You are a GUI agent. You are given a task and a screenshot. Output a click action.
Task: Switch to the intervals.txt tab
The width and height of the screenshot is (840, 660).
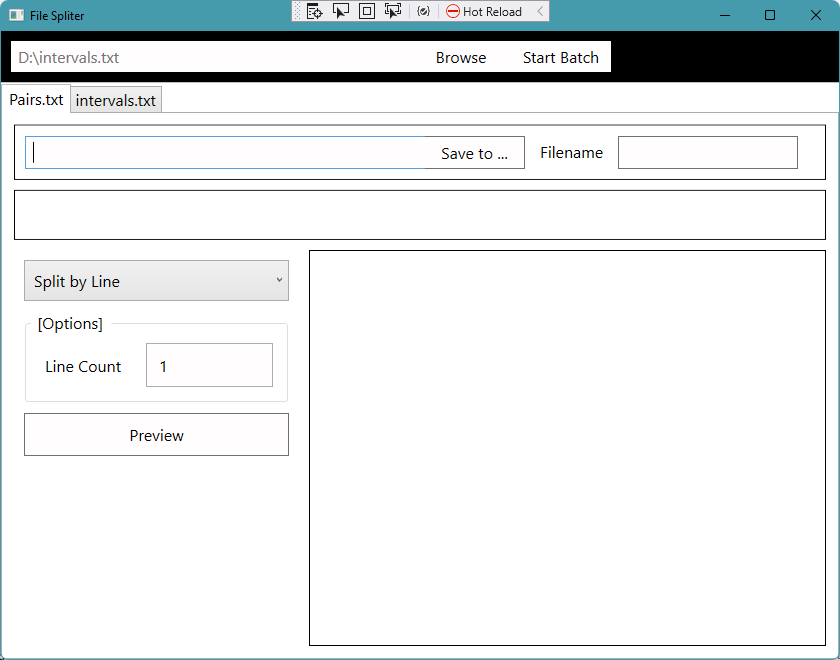pyautogui.click(x=116, y=100)
